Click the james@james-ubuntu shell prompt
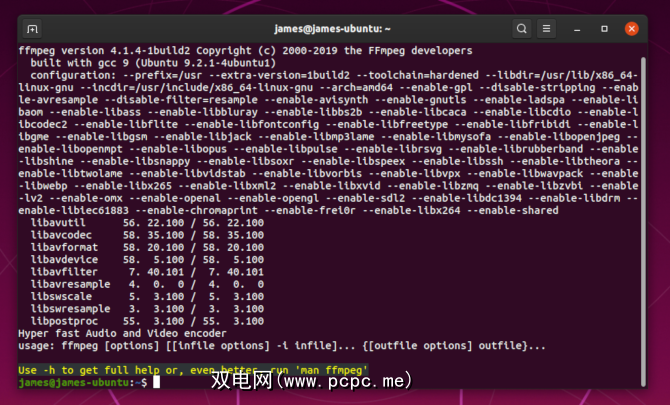The height and width of the screenshot is (405, 670). pyautogui.click(x=83, y=382)
